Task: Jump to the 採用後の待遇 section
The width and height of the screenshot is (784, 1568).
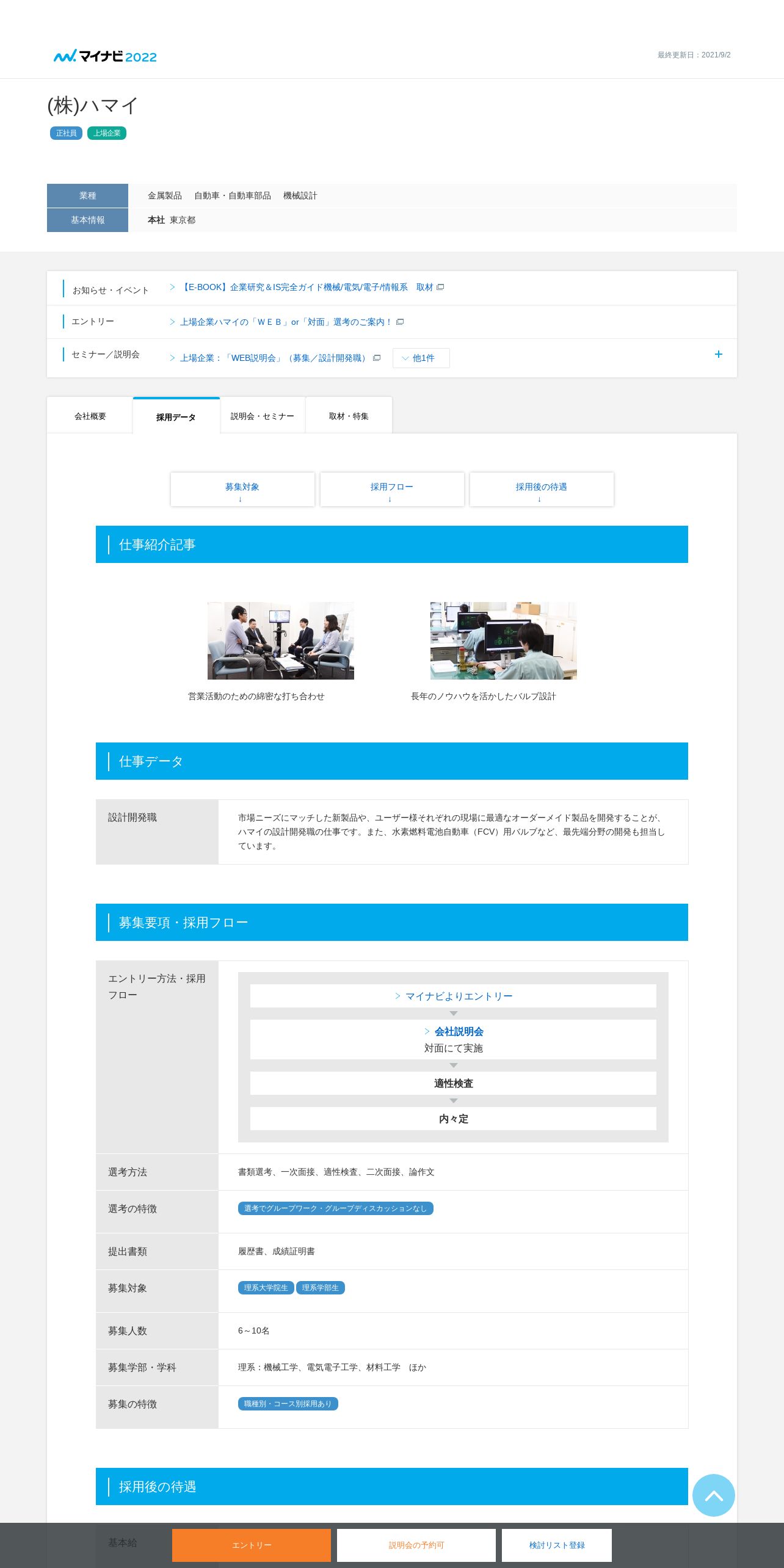Action: click(542, 489)
